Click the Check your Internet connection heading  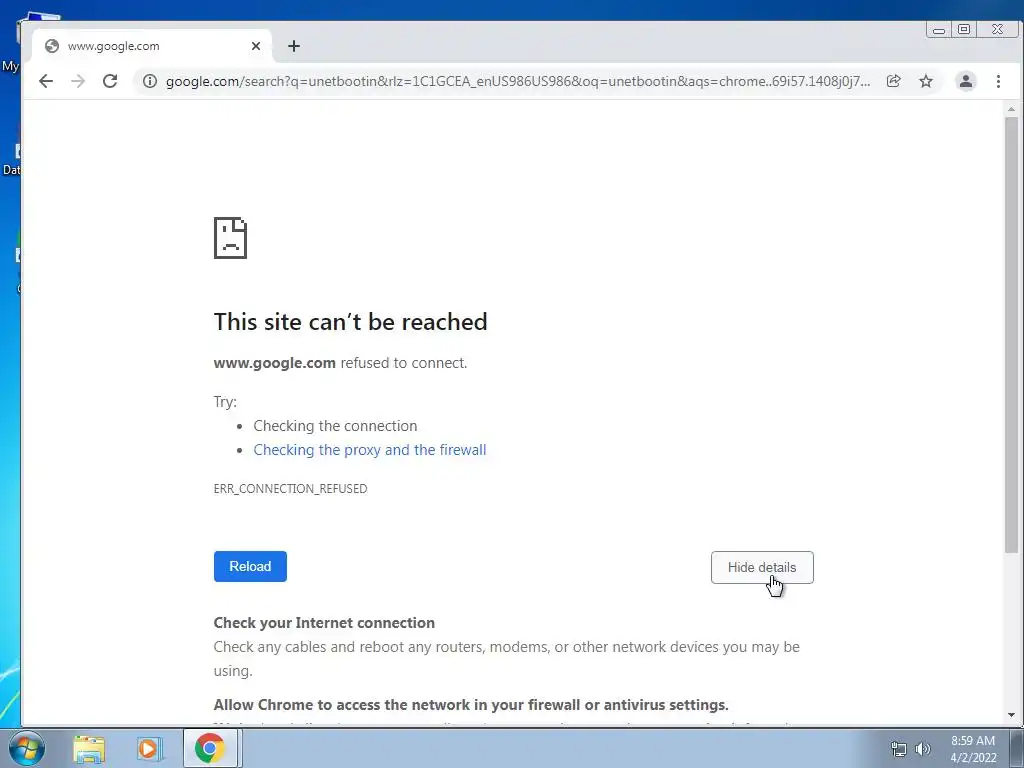coord(324,623)
